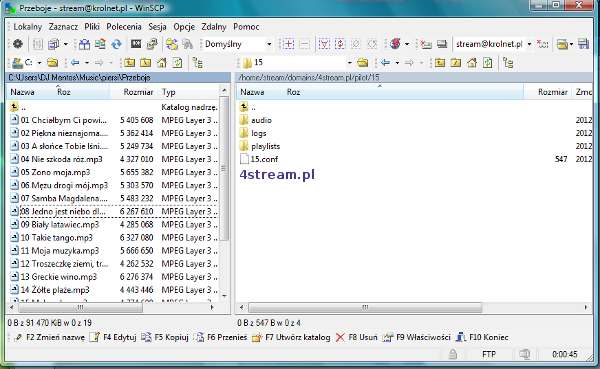Click the Compare directories icon
Image resolution: width=600 pixels, height=369 pixels.
coord(84,44)
